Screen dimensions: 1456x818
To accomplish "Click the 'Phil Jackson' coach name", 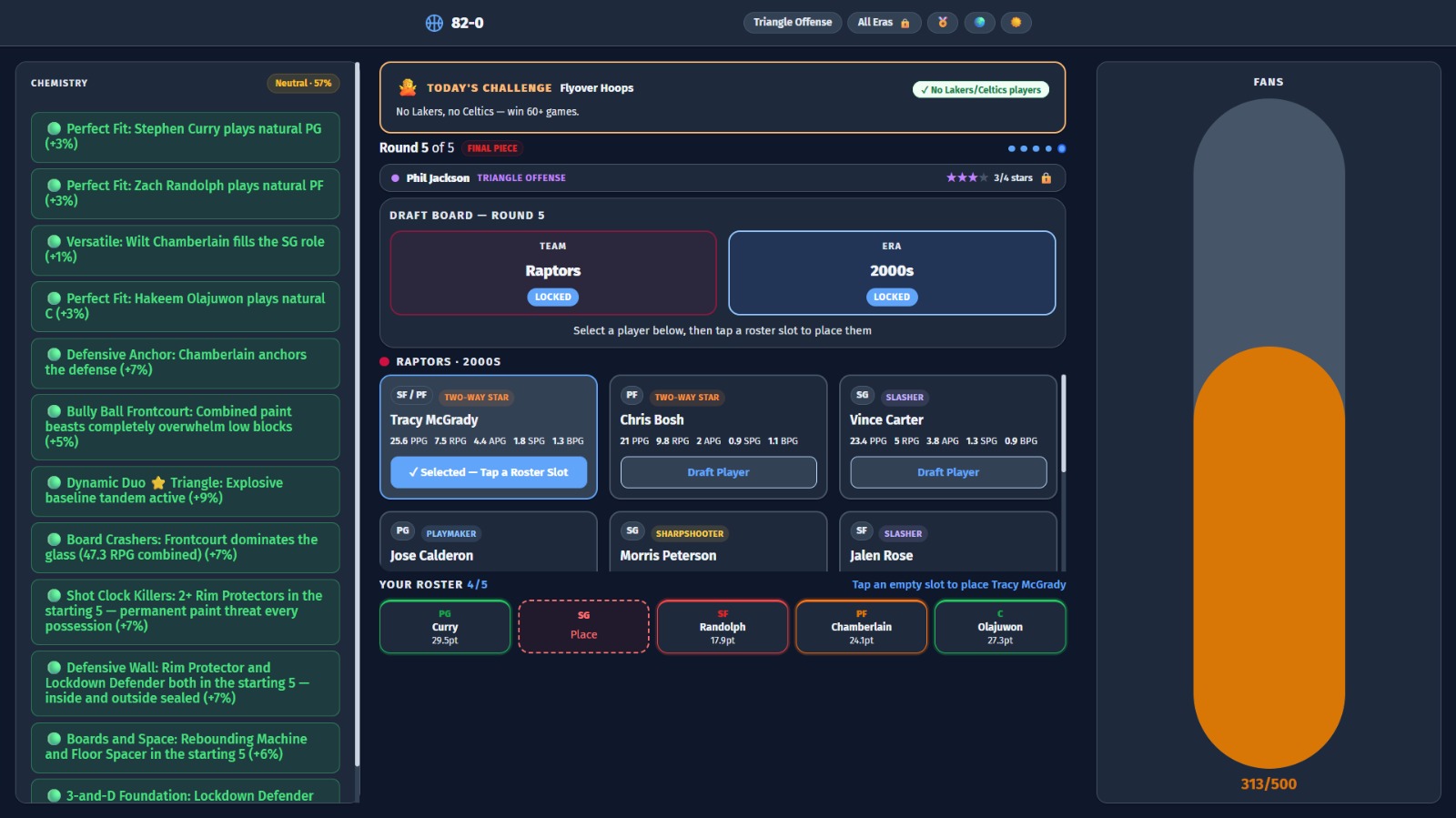I will (438, 178).
